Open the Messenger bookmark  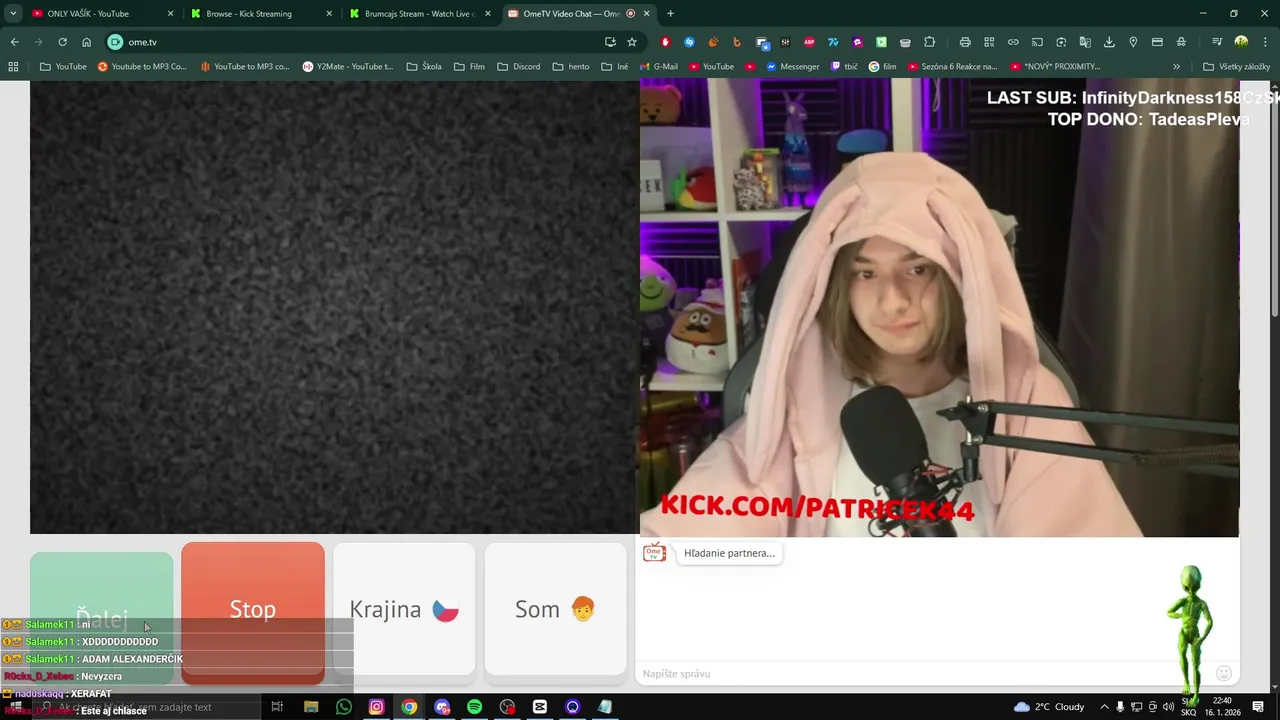pyautogui.click(x=793, y=67)
